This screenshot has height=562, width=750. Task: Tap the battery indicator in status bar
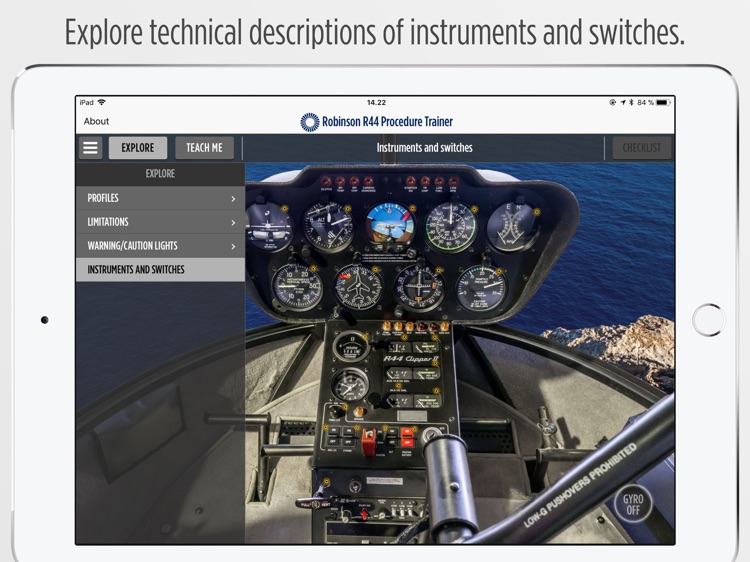pos(662,102)
